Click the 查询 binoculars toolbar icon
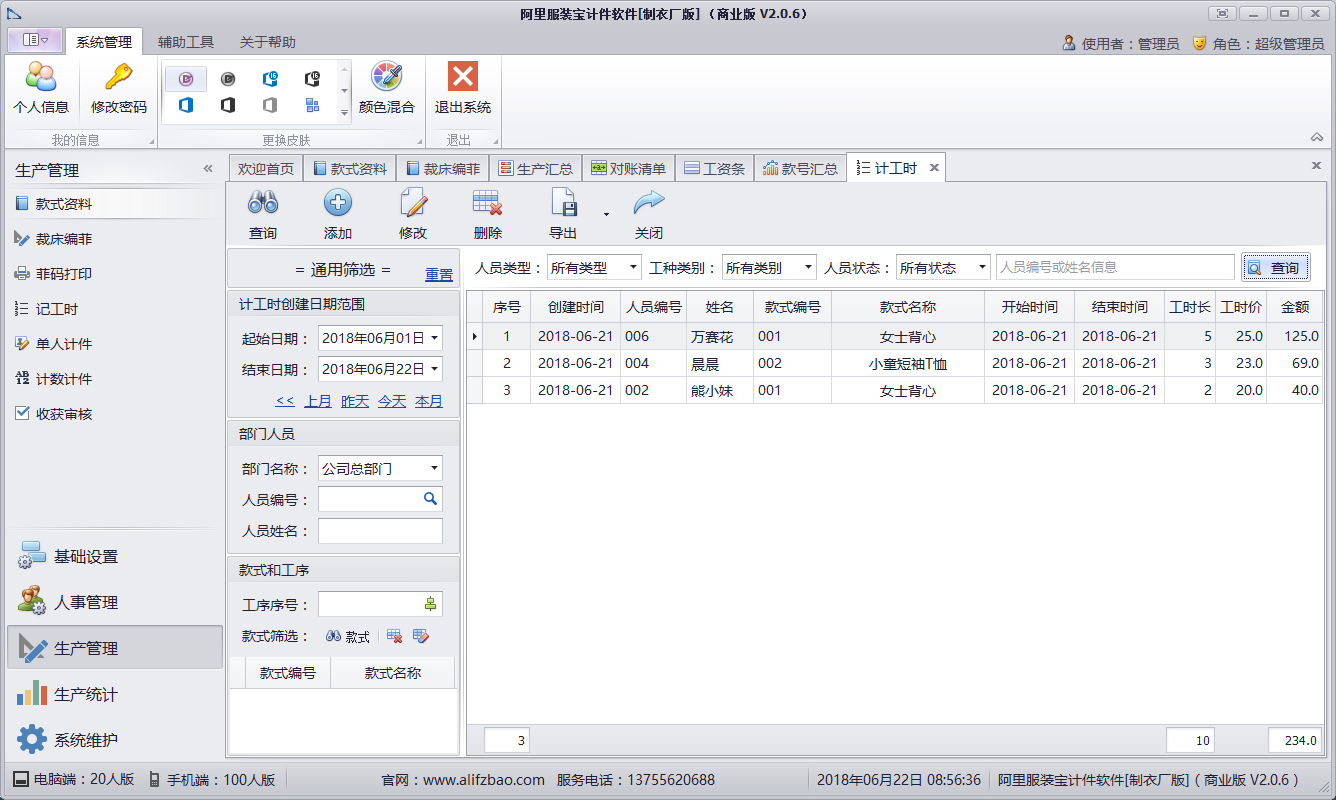 (x=263, y=204)
